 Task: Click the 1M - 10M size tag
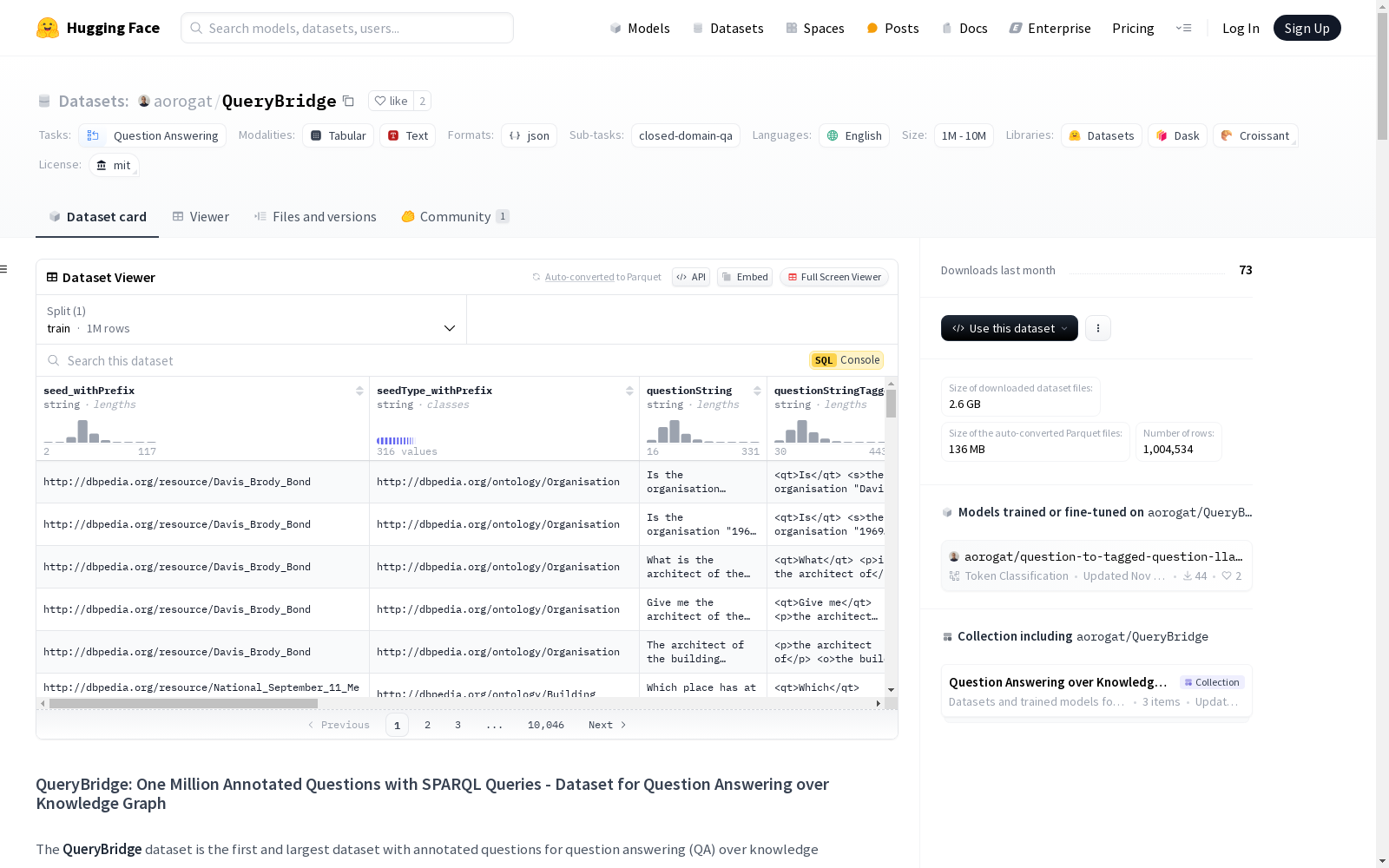pyautogui.click(x=964, y=135)
